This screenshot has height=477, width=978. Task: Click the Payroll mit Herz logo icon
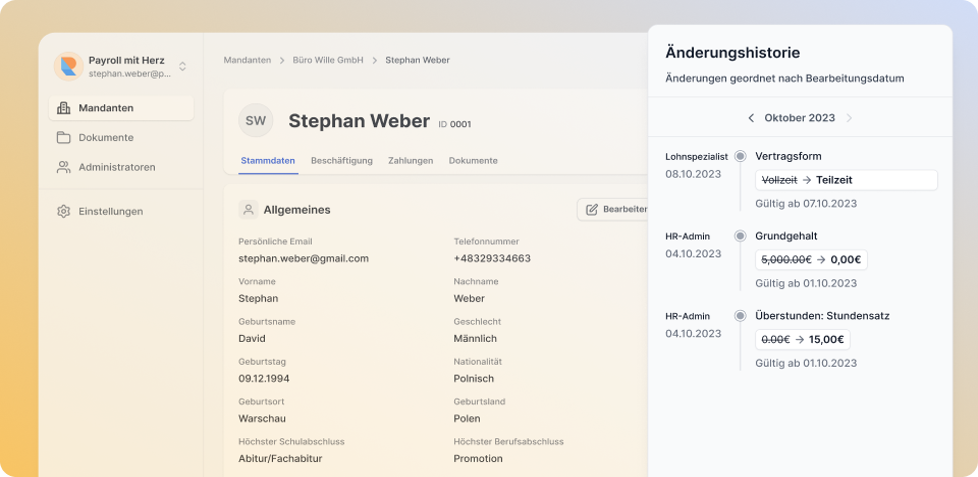point(69,67)
